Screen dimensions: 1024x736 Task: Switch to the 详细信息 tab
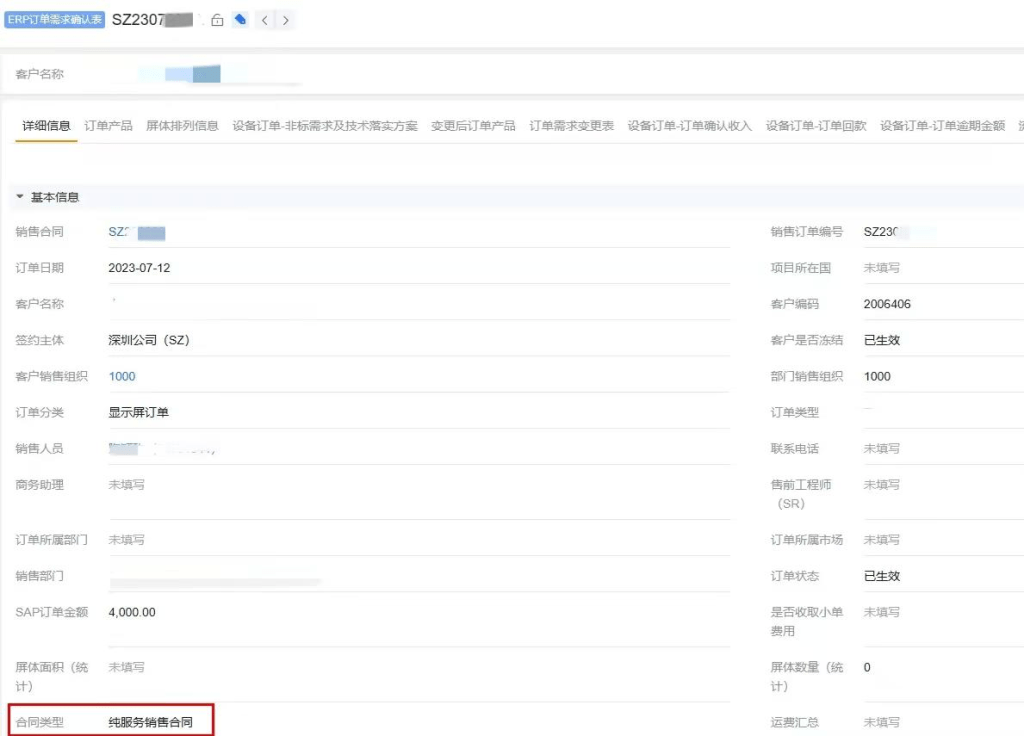pos(46,126)
